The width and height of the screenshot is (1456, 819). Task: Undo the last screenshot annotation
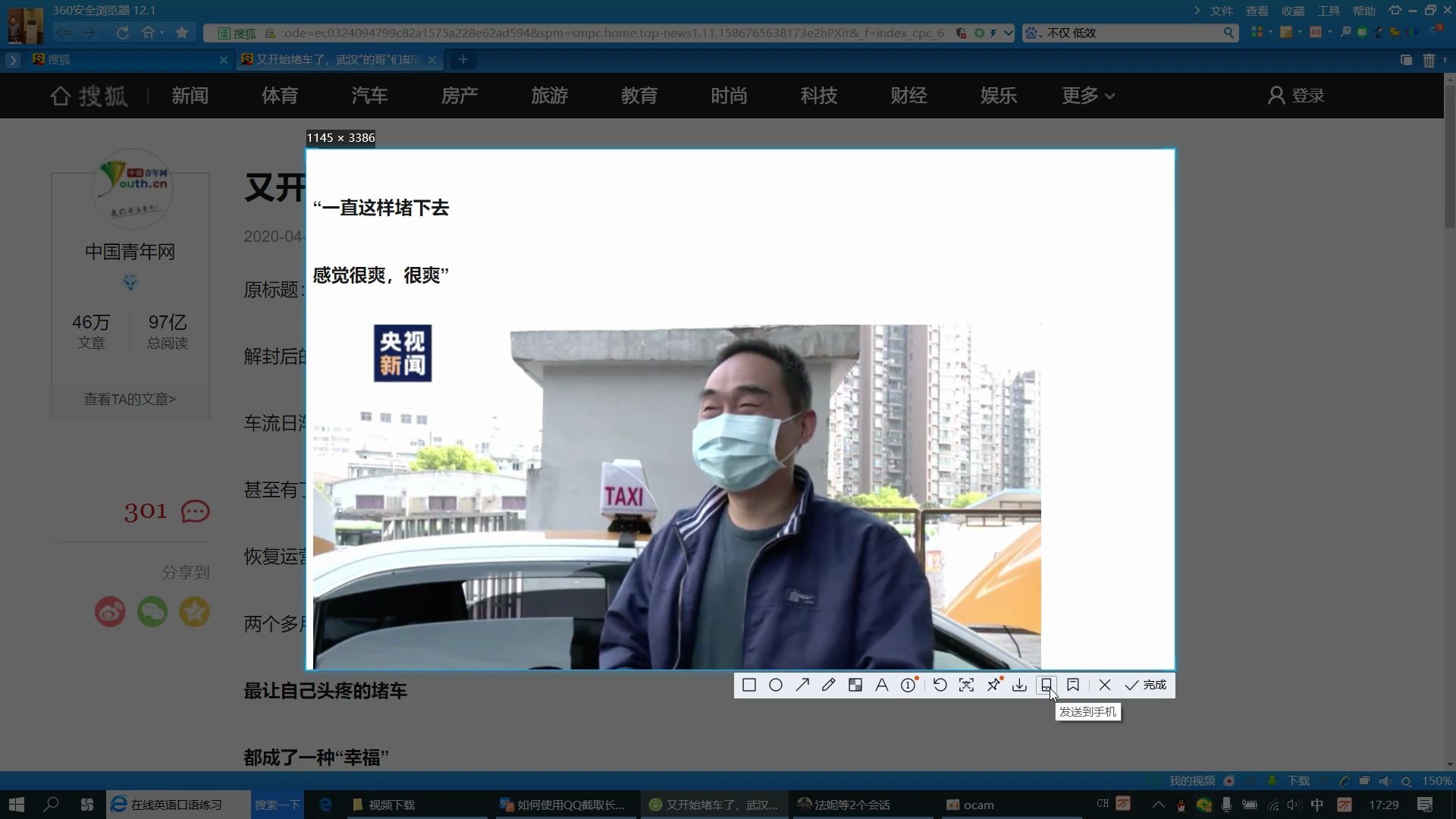[940, 685]
